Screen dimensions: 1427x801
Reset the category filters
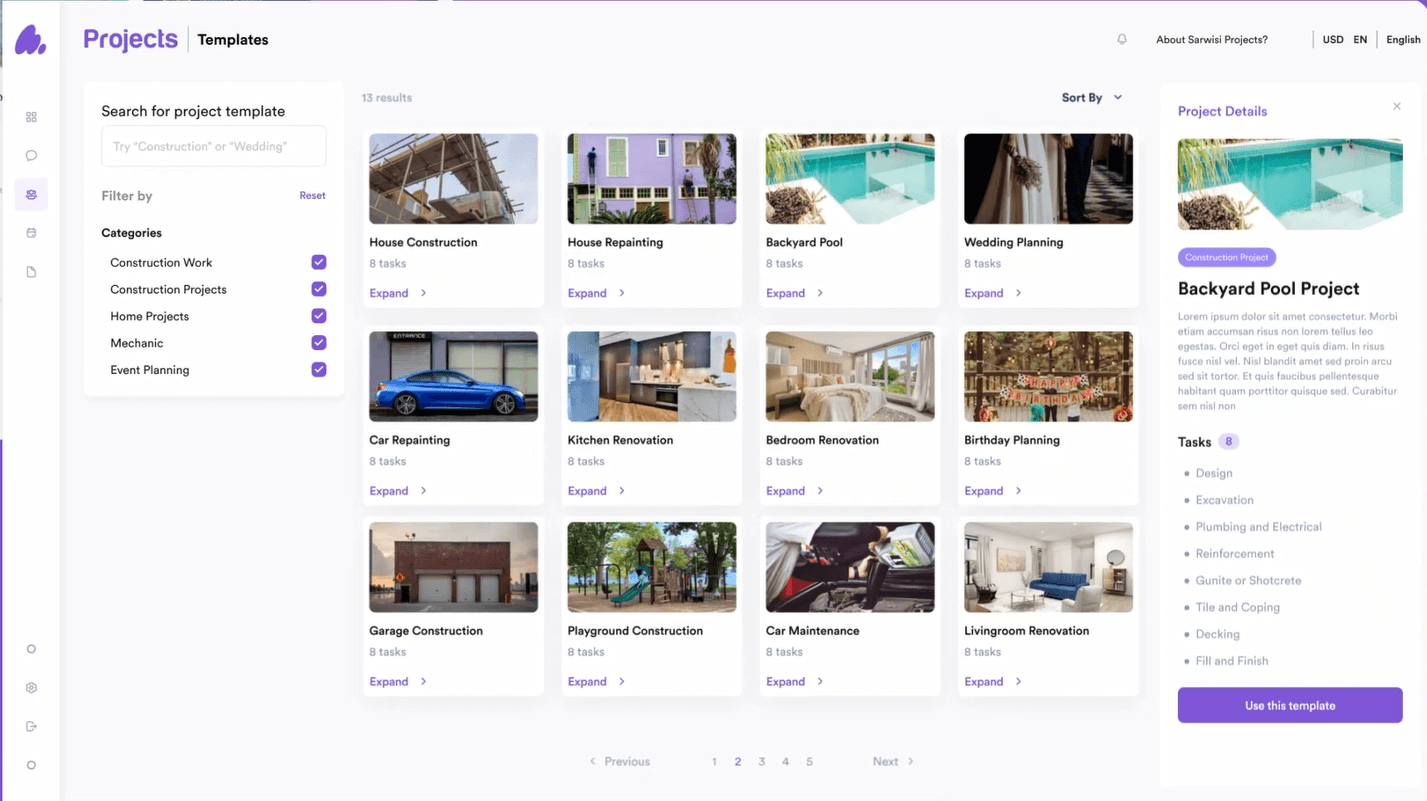click(312, 196)
